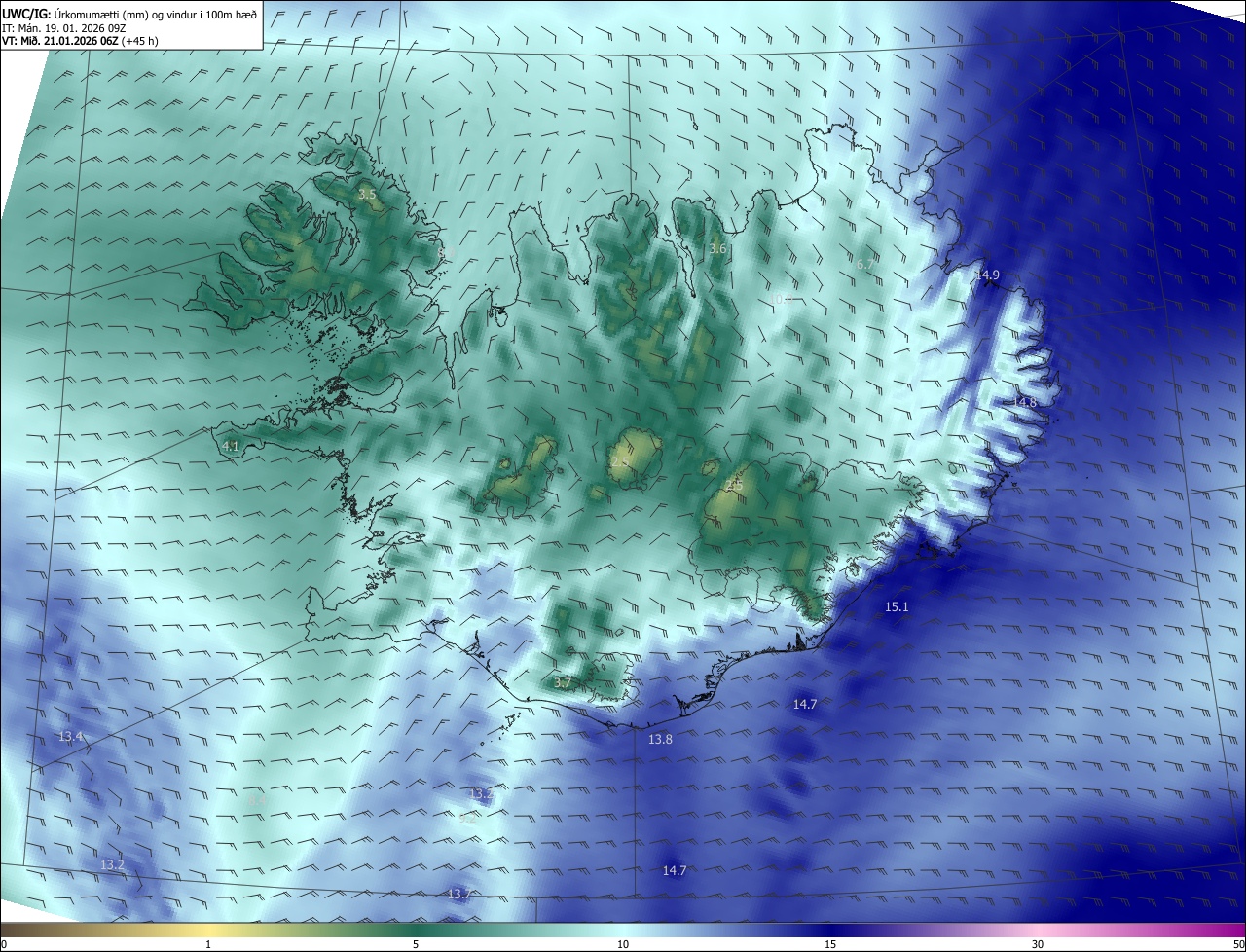Click the '5' tick label on the color scale
This screenshot has width=1246, height=952.
tap(416, 944)
